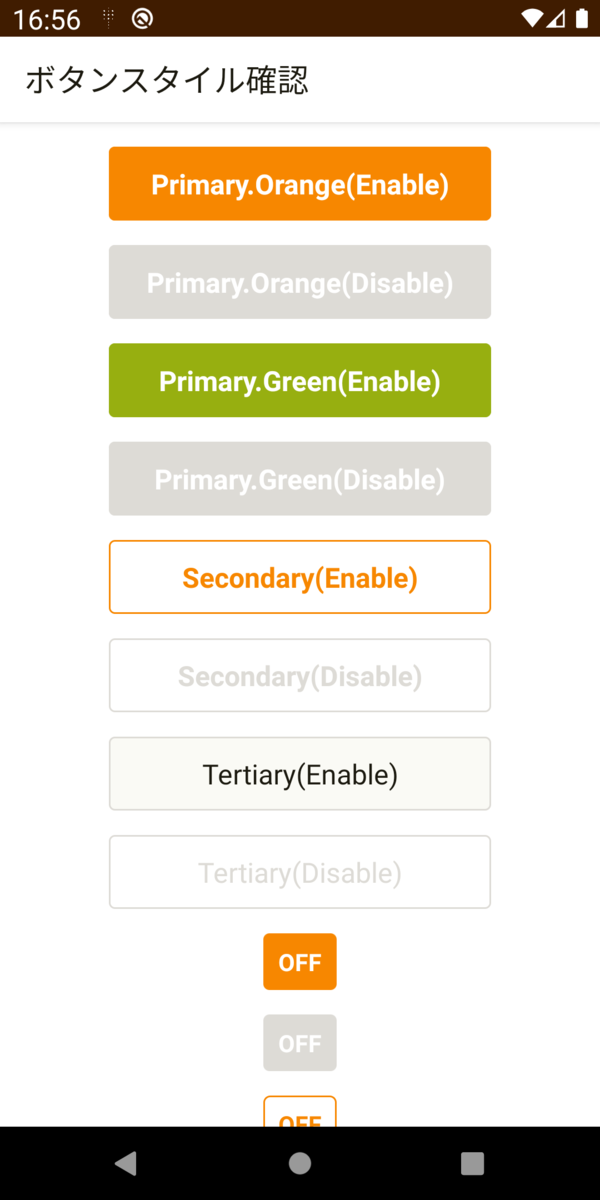600x1200 pixels.
Task: Toggle the gray disabled OFF button
Action: 300,1043
